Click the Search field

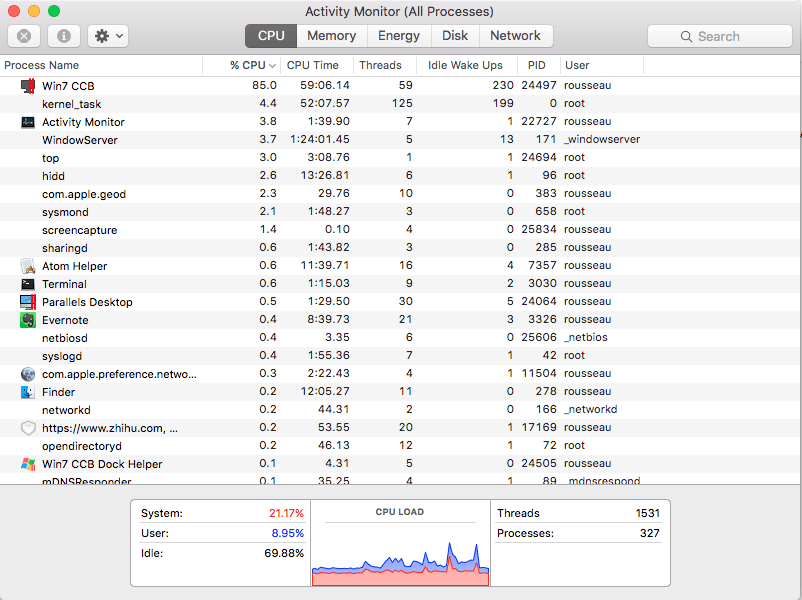720,36
